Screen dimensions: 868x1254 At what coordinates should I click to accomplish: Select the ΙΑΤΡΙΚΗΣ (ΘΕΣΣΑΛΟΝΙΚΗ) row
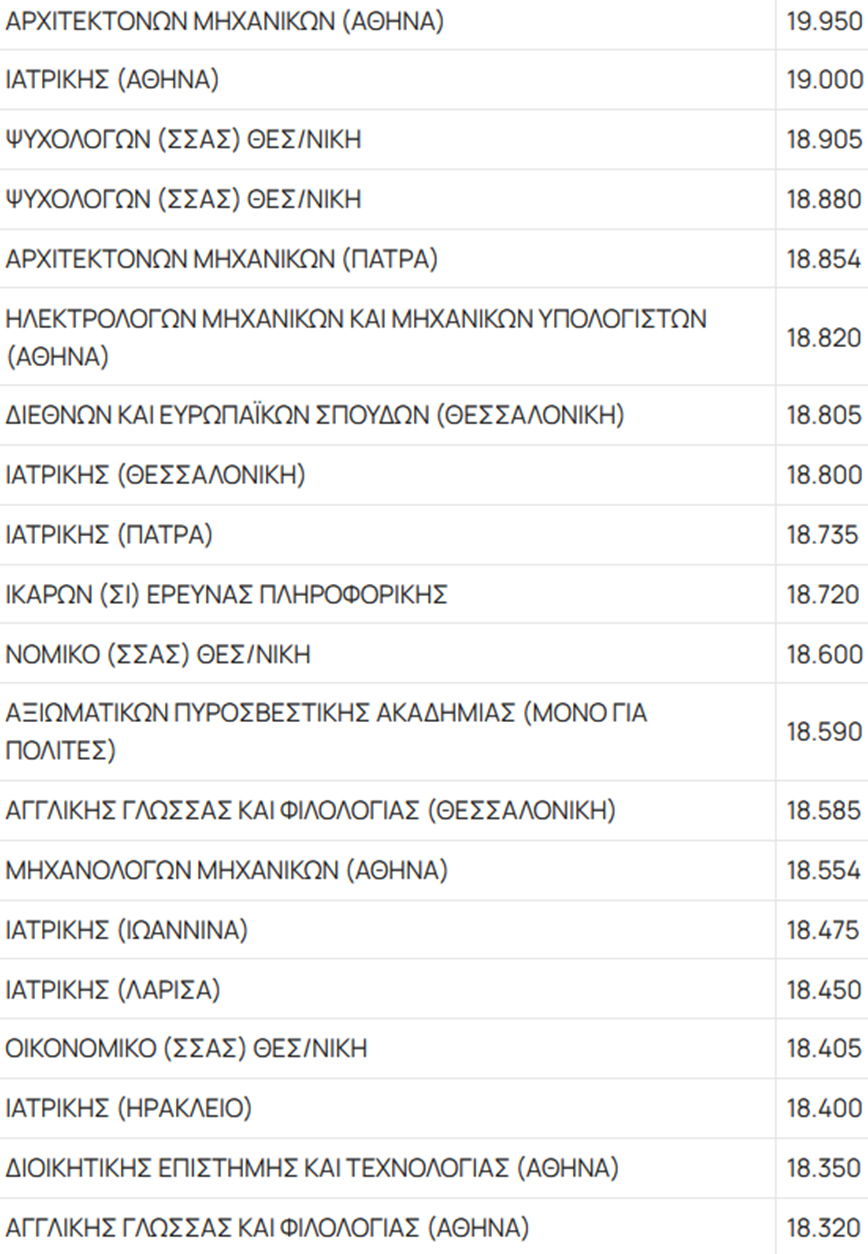155,475
